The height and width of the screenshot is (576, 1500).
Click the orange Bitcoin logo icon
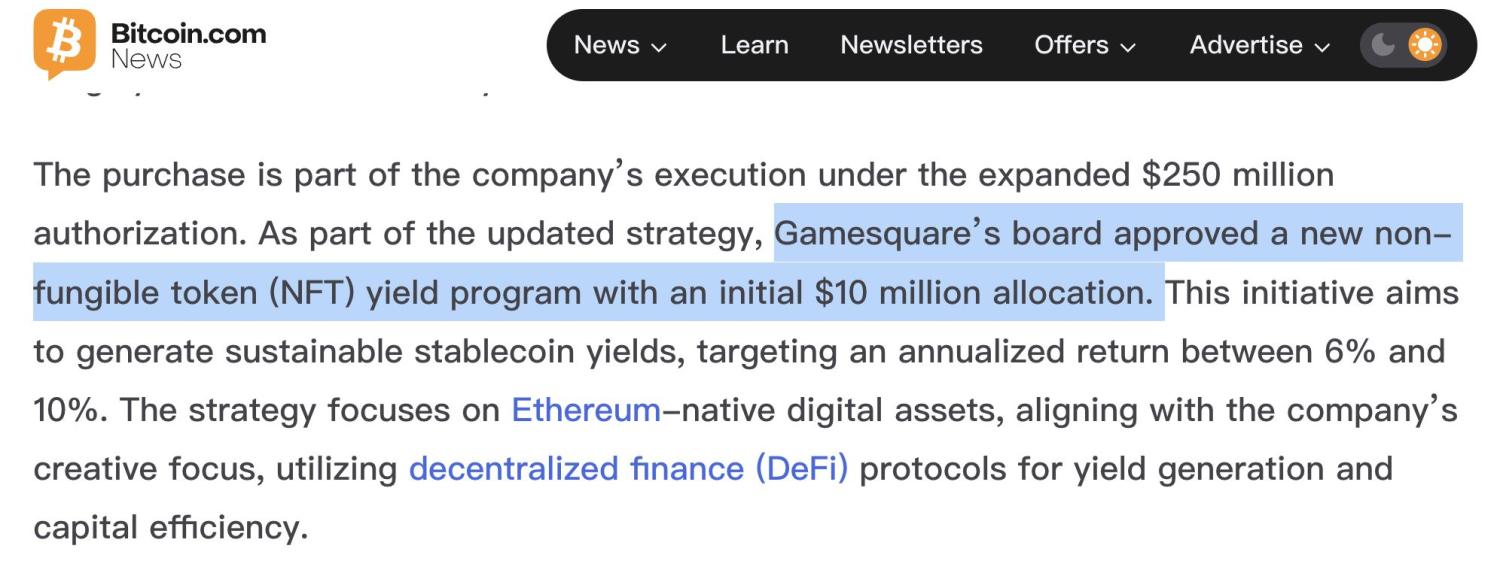(x=64, y=44)
